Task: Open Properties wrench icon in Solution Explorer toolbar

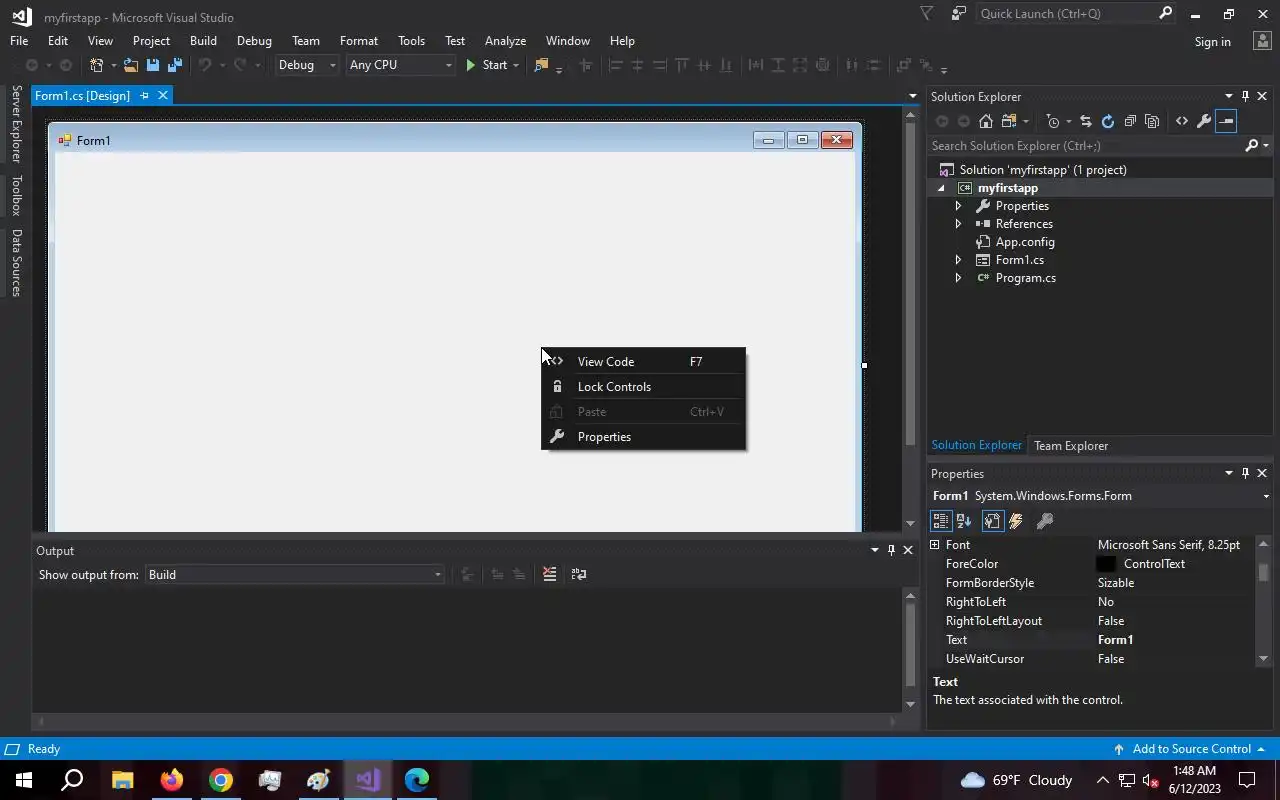Action: coord(1204,121)
